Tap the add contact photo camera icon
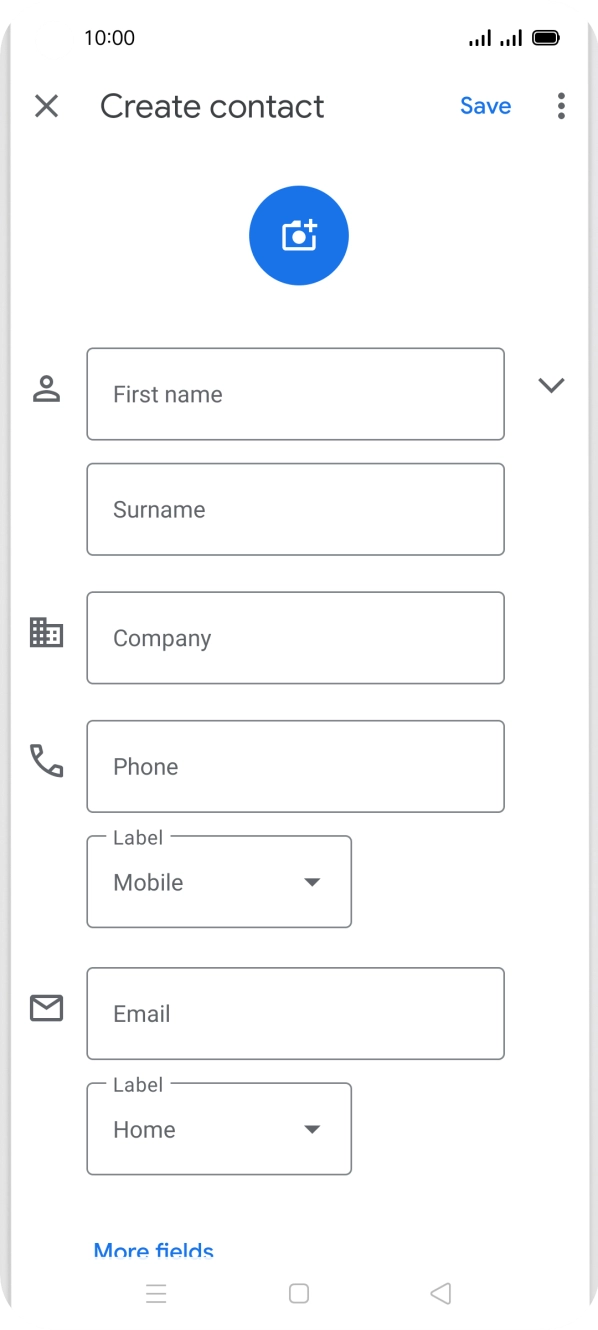The height and width of the screenshot is (1330, 598). point(298,235)
